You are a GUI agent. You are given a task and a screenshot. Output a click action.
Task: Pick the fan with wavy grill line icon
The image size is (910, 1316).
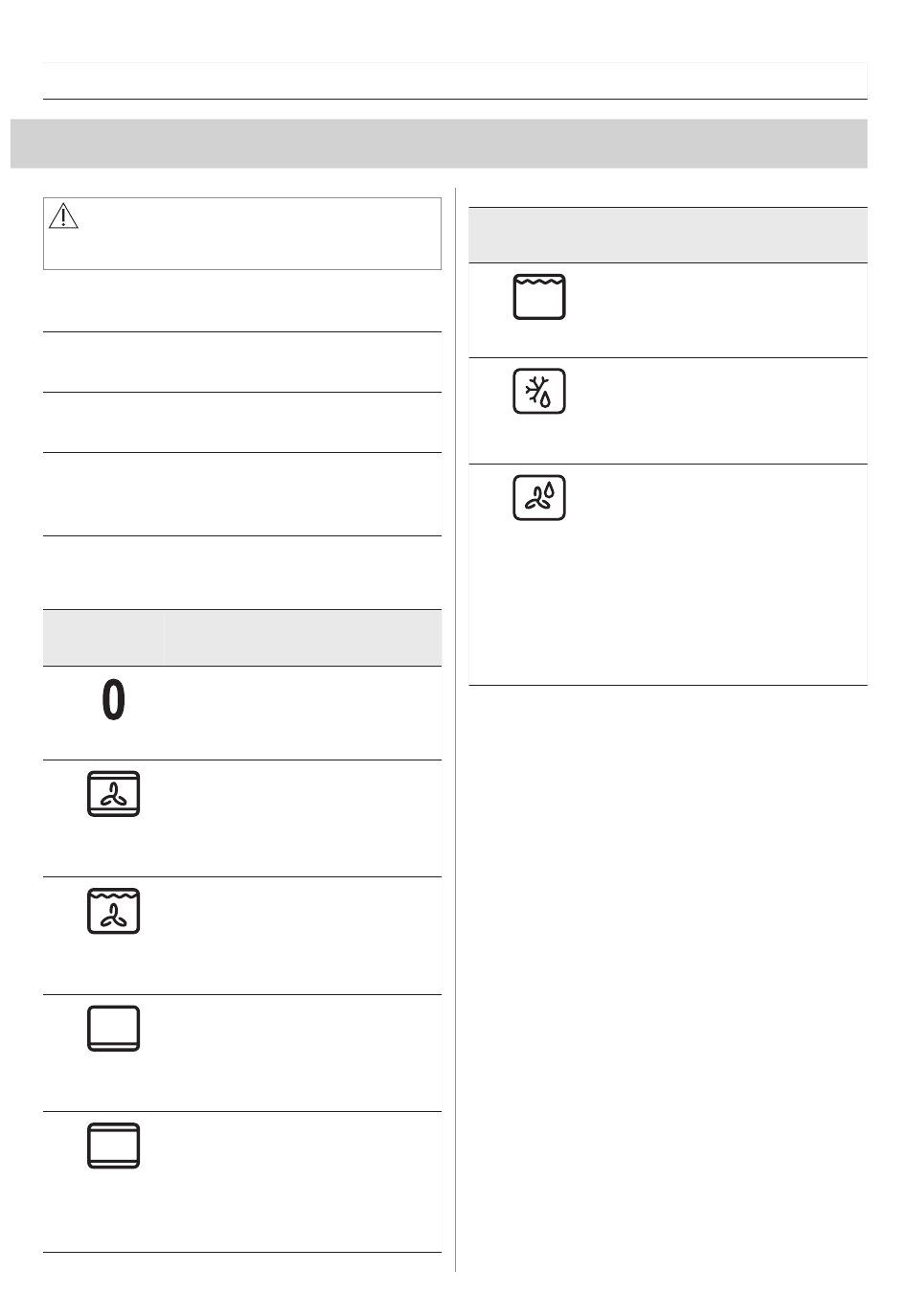click(x=113, y=911)
